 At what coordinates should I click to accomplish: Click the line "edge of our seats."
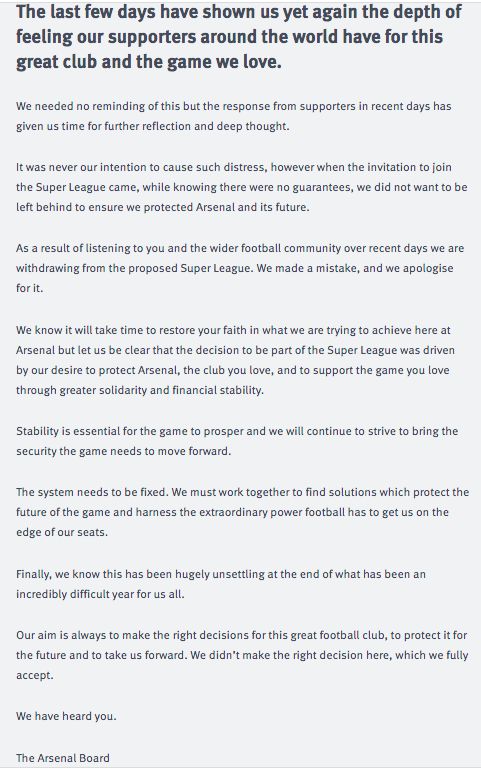62,533
